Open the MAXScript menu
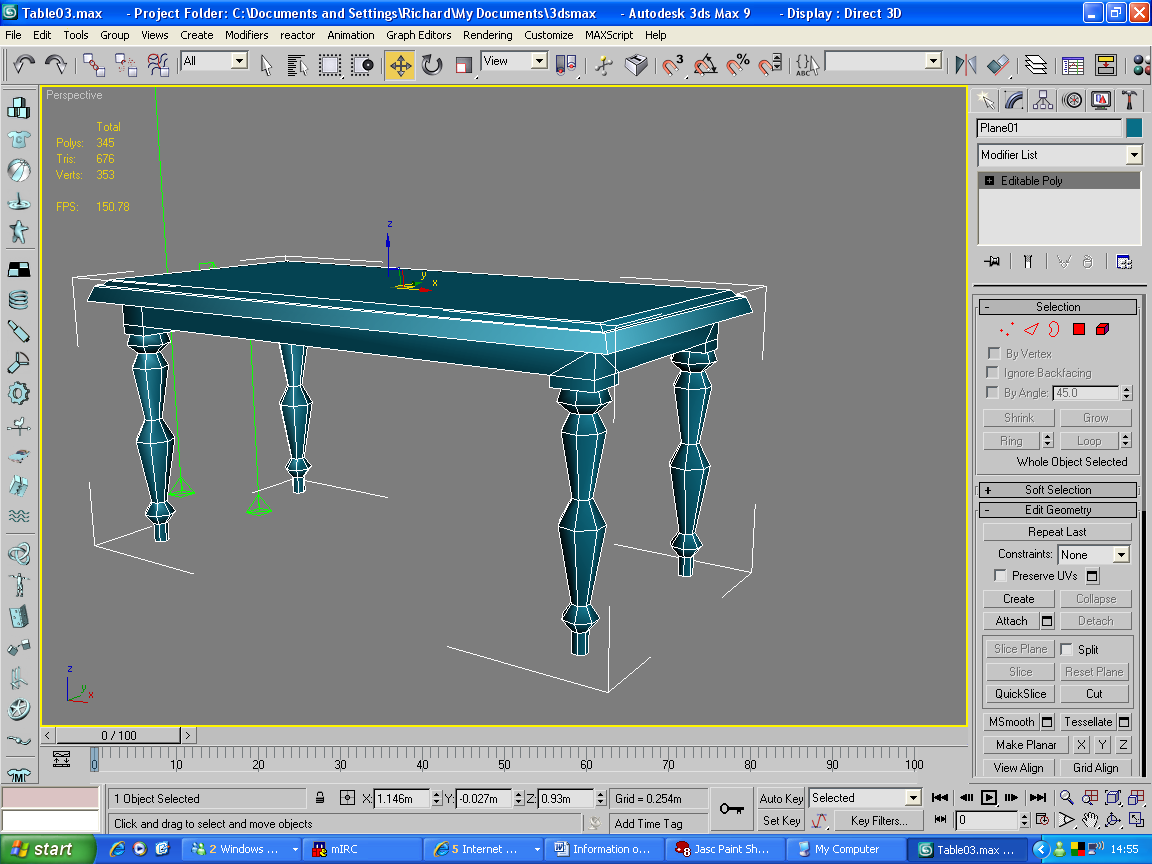1152x864 pixels. coord(608,35)
